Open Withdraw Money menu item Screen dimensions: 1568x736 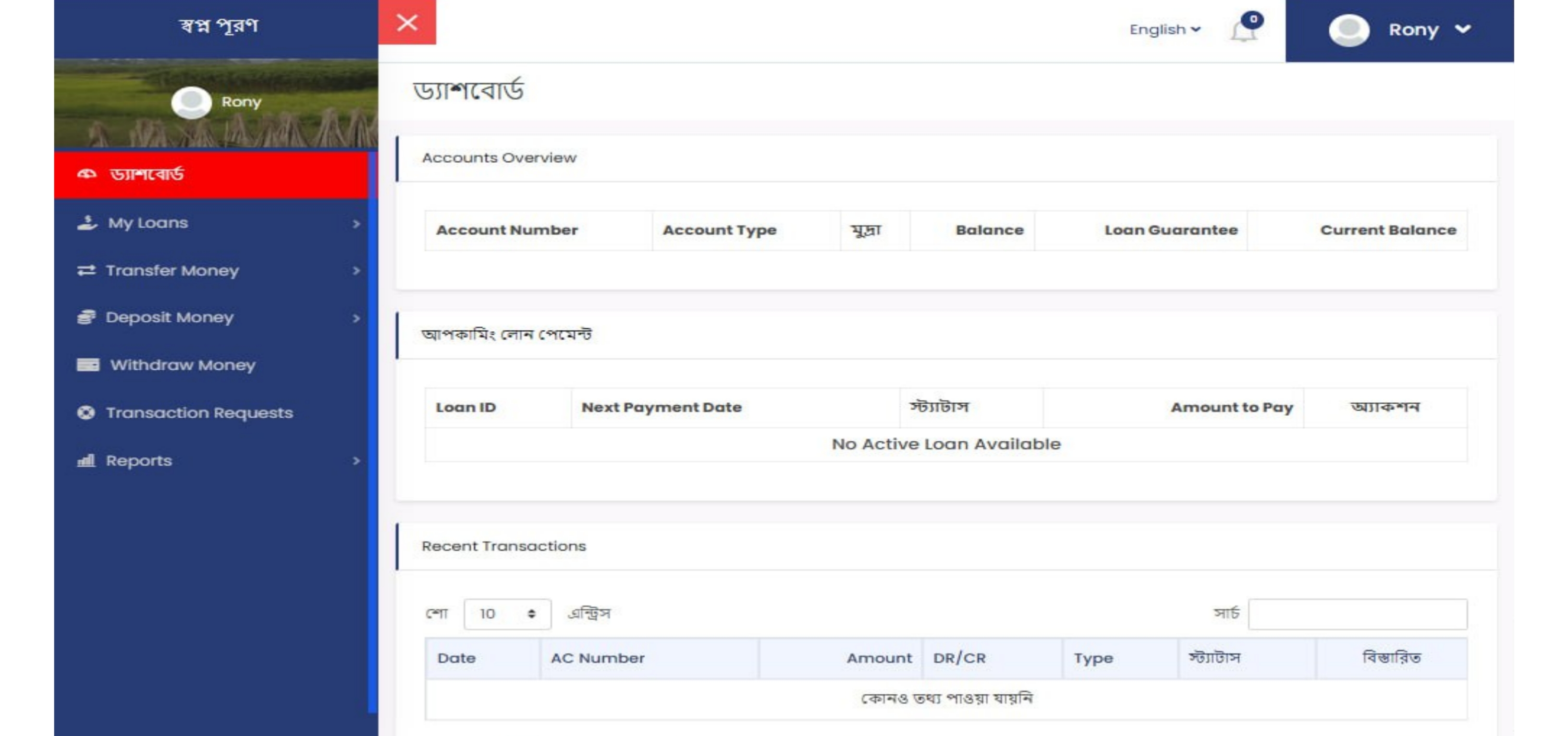(183, 365)
